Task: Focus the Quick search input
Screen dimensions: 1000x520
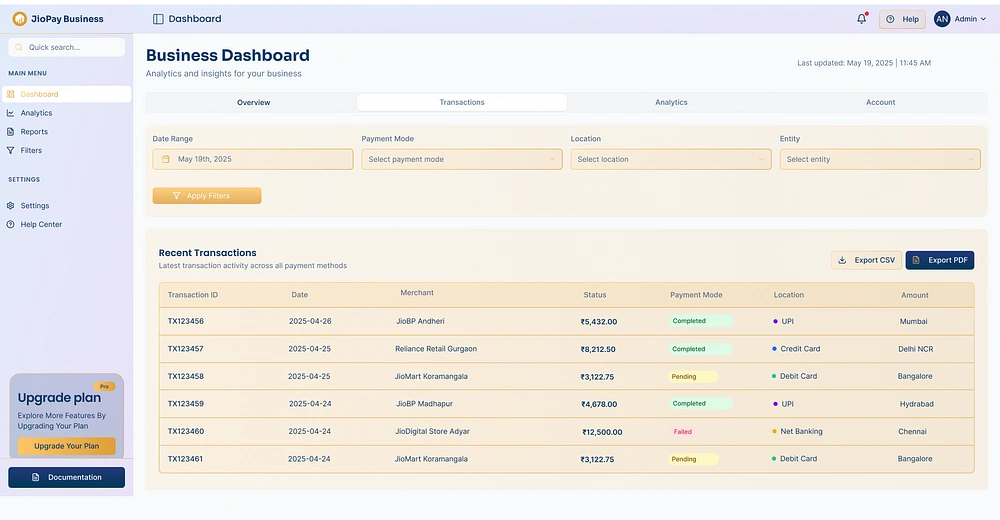Action: coord(66,47)
